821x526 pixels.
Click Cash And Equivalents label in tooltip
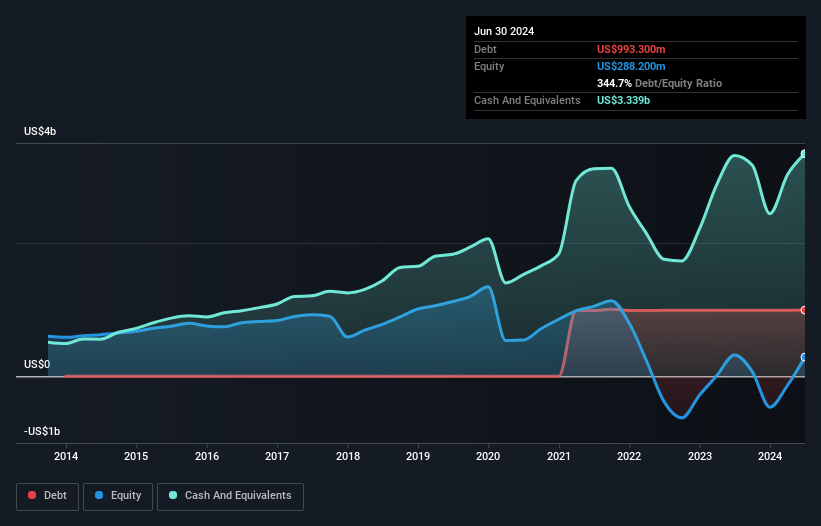click(x=527, y=100)
